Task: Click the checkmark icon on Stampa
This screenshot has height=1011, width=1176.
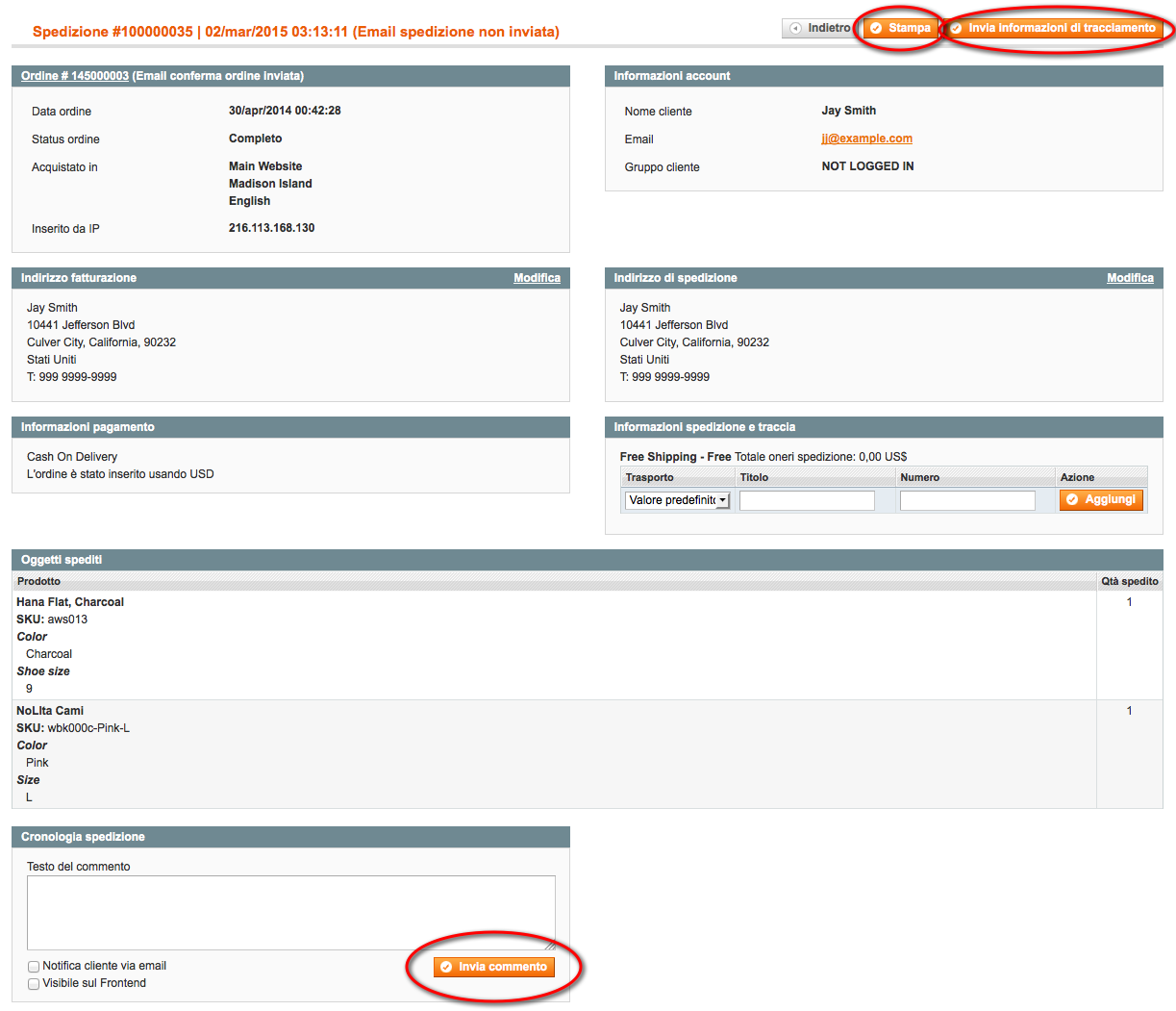Action: pyautogui.click(x=876, y=29)
